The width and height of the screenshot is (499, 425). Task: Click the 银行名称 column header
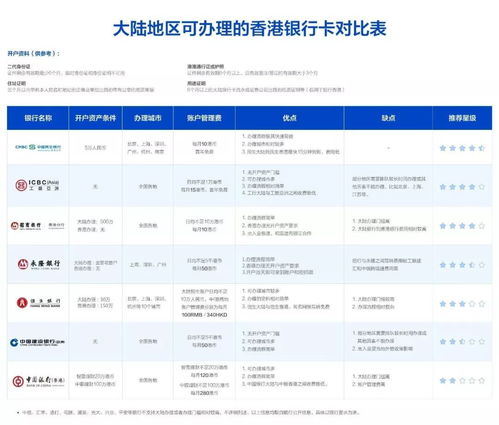click(x=38, y=118)
